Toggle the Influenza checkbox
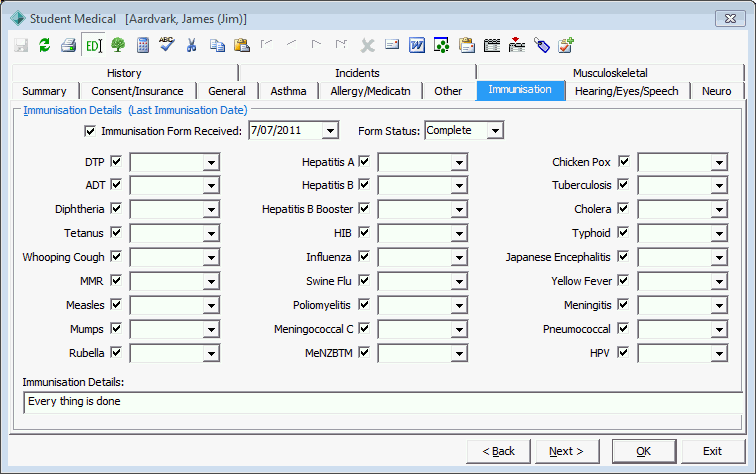Viewport: 756px width, 474px height. click(x=364, y=256)
